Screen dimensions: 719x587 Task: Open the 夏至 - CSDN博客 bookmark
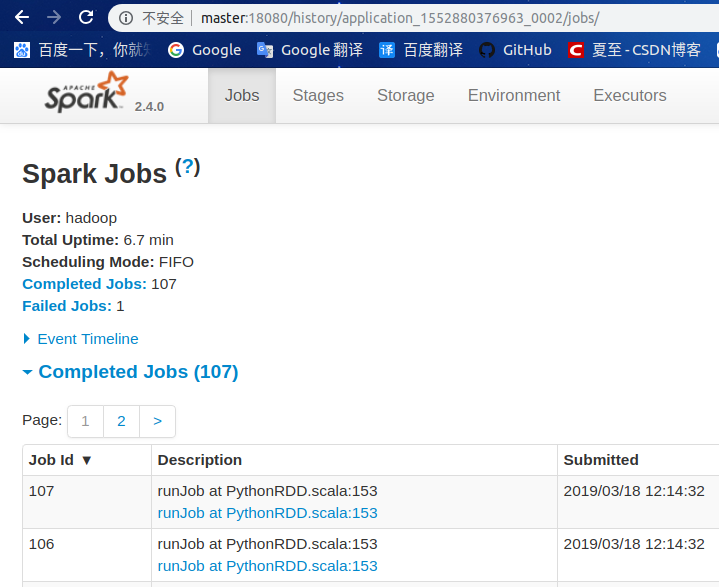[634, 50]
